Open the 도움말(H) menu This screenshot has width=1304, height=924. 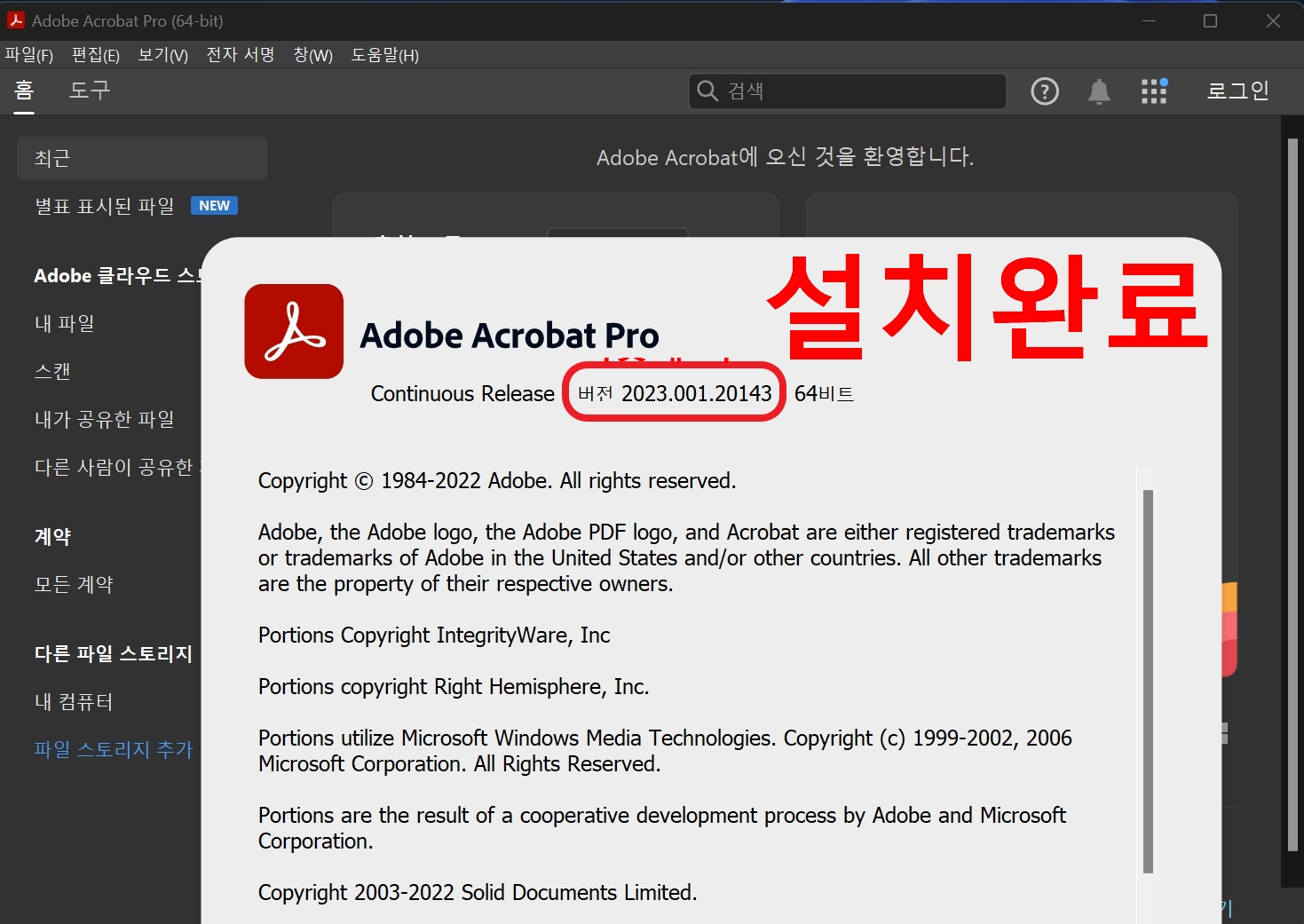(385, 55)
